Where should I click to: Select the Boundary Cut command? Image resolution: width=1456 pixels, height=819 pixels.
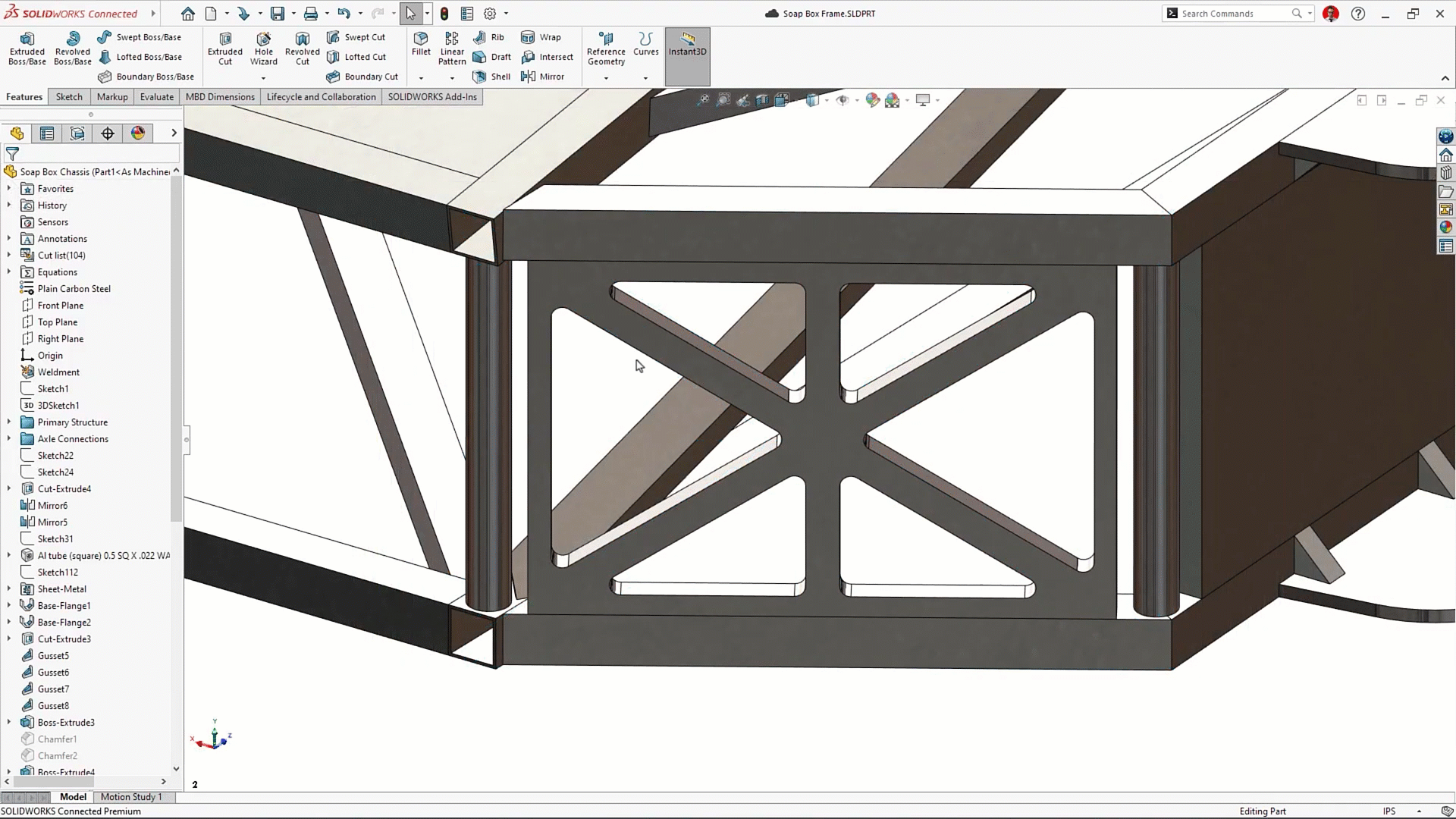coord(362,77)
